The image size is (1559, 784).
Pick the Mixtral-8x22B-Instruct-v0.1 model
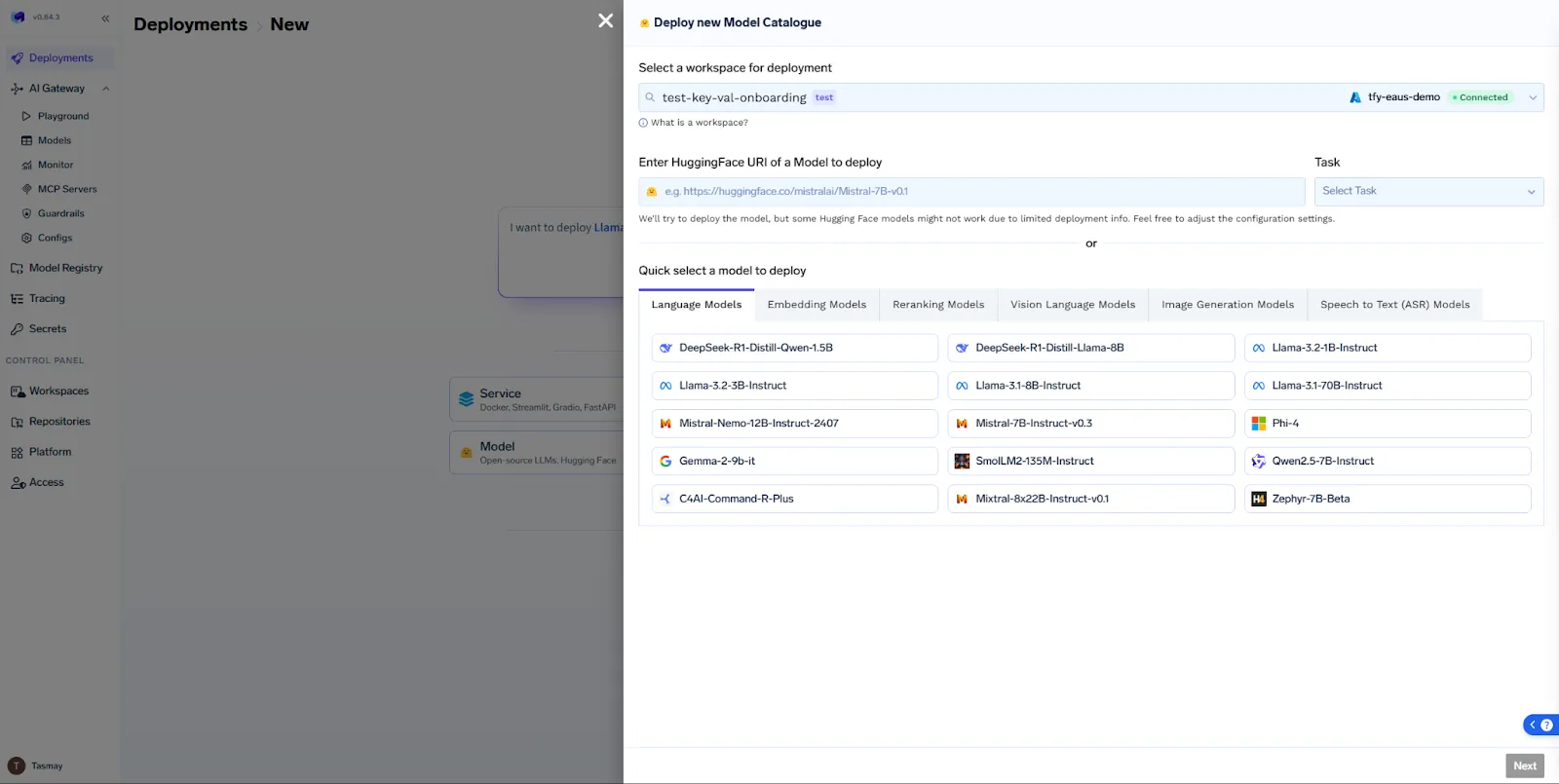click(1090, 499)
